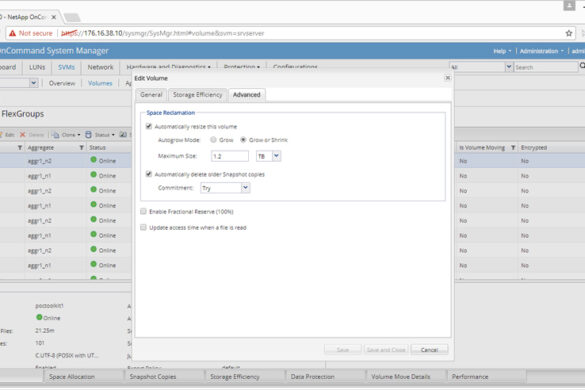
Task: Click filter icon on Is Volume Moving column
Action: pos(513,148)
